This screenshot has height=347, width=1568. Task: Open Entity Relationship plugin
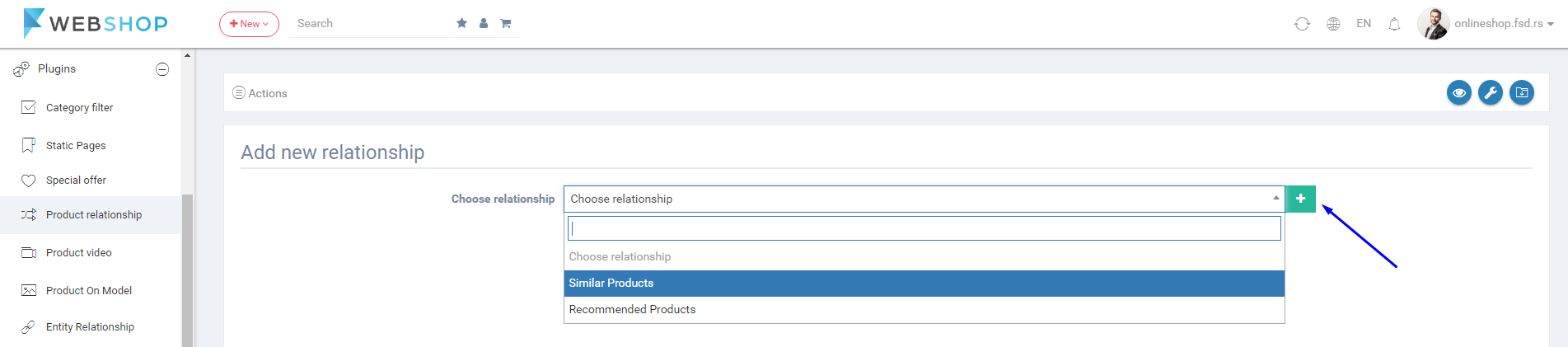(x=90, y=326)
